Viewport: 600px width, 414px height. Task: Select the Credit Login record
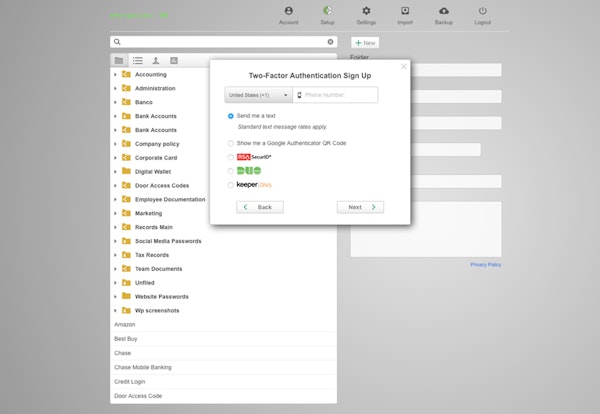(223, 381)
